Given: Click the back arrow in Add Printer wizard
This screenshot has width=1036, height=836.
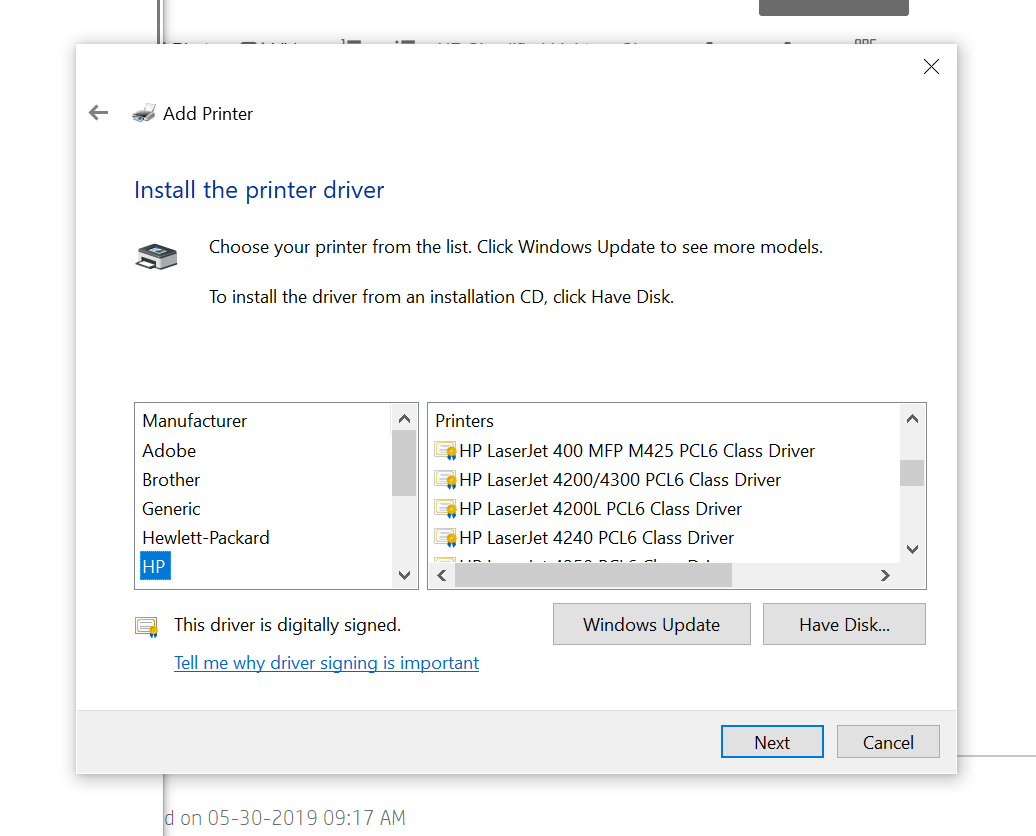Looking at the screenshot, I should tap(97, 112).
